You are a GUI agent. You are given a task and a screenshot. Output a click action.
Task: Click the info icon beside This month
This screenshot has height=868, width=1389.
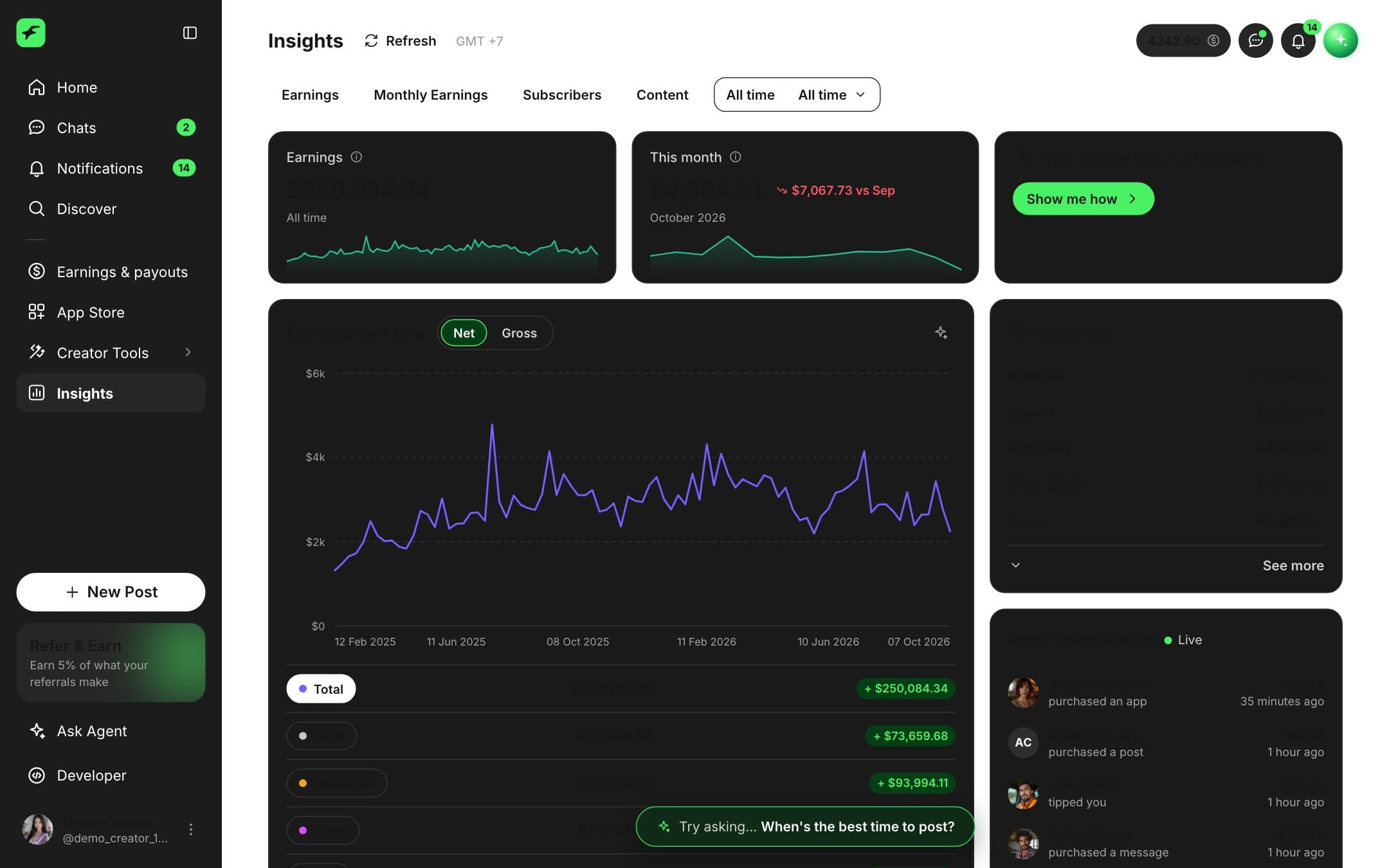[x=736, y=157]
